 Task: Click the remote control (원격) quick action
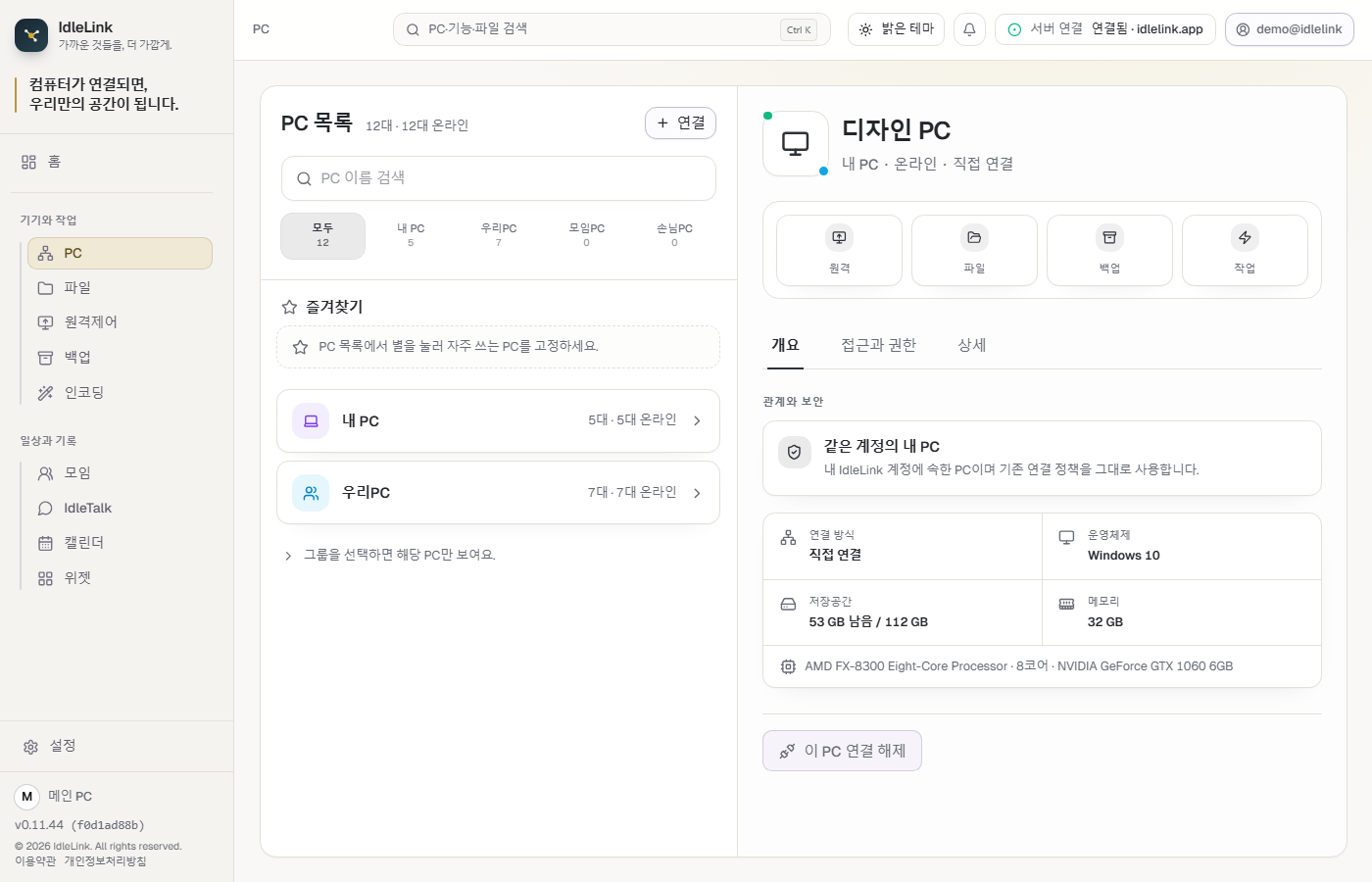839,250
